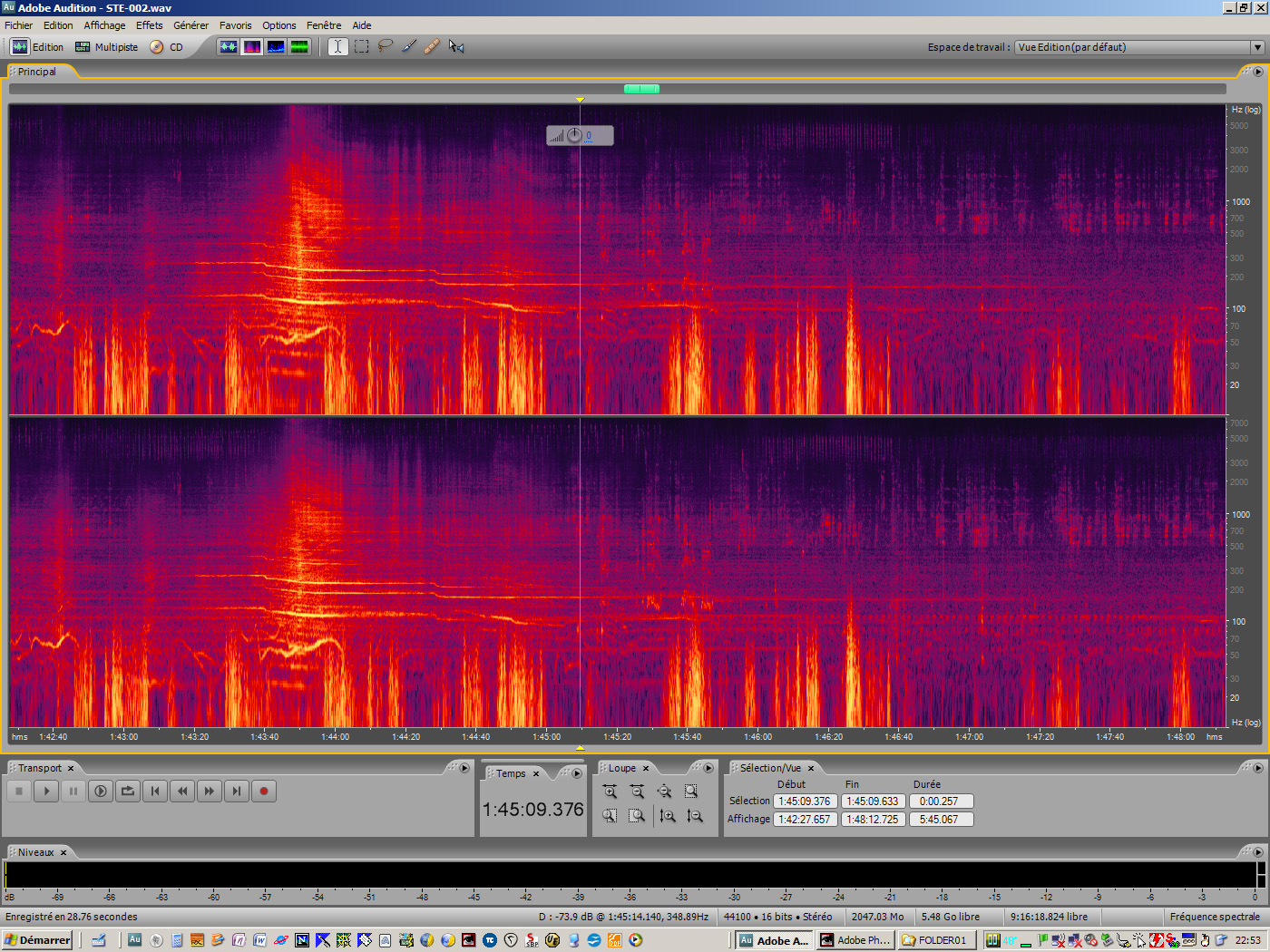This screenshot has width=1270, height=952.
Task: Open the Espace de travail dropdown
Action: [1257, 47]
